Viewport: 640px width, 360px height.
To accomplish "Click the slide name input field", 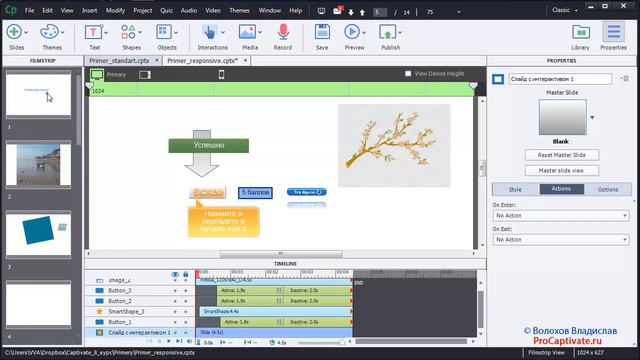I will click(x=560, y=79).
